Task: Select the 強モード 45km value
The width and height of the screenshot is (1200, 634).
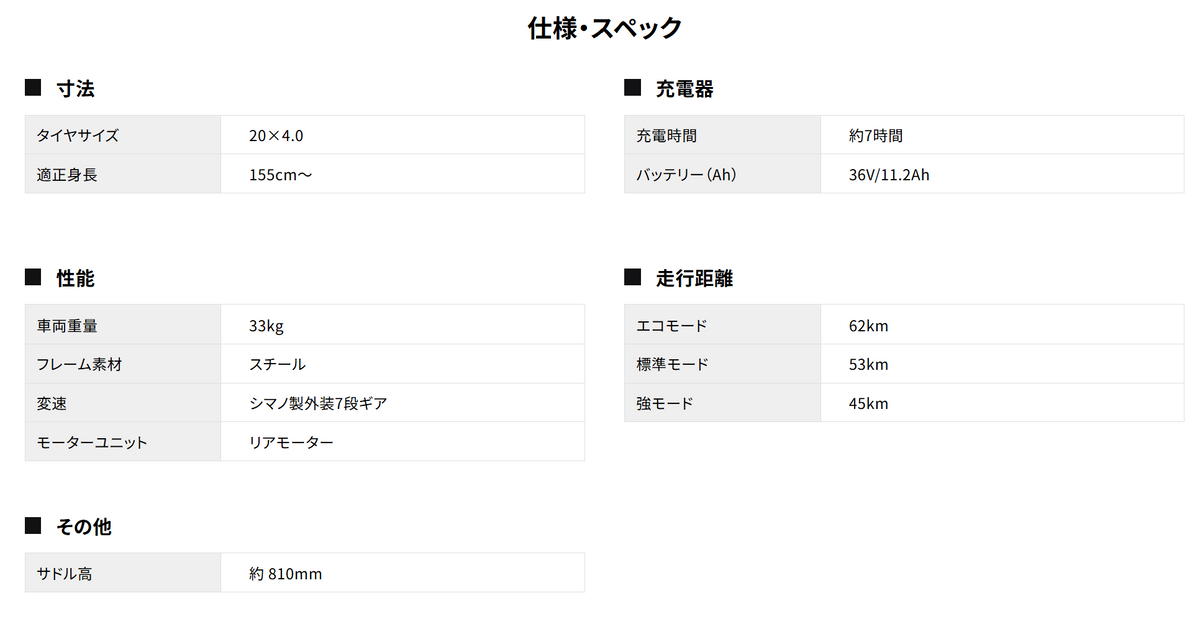Action: (x=869, y=404)
